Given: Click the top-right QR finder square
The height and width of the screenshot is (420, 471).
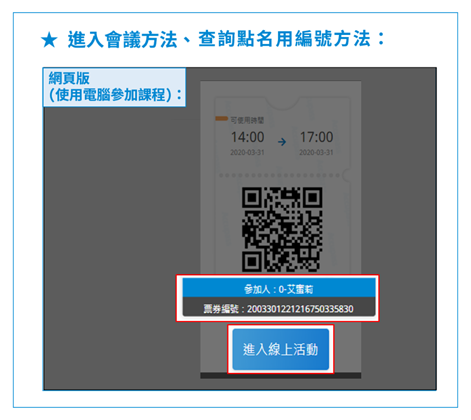Looking at the screenshot, I should point(312,197).
